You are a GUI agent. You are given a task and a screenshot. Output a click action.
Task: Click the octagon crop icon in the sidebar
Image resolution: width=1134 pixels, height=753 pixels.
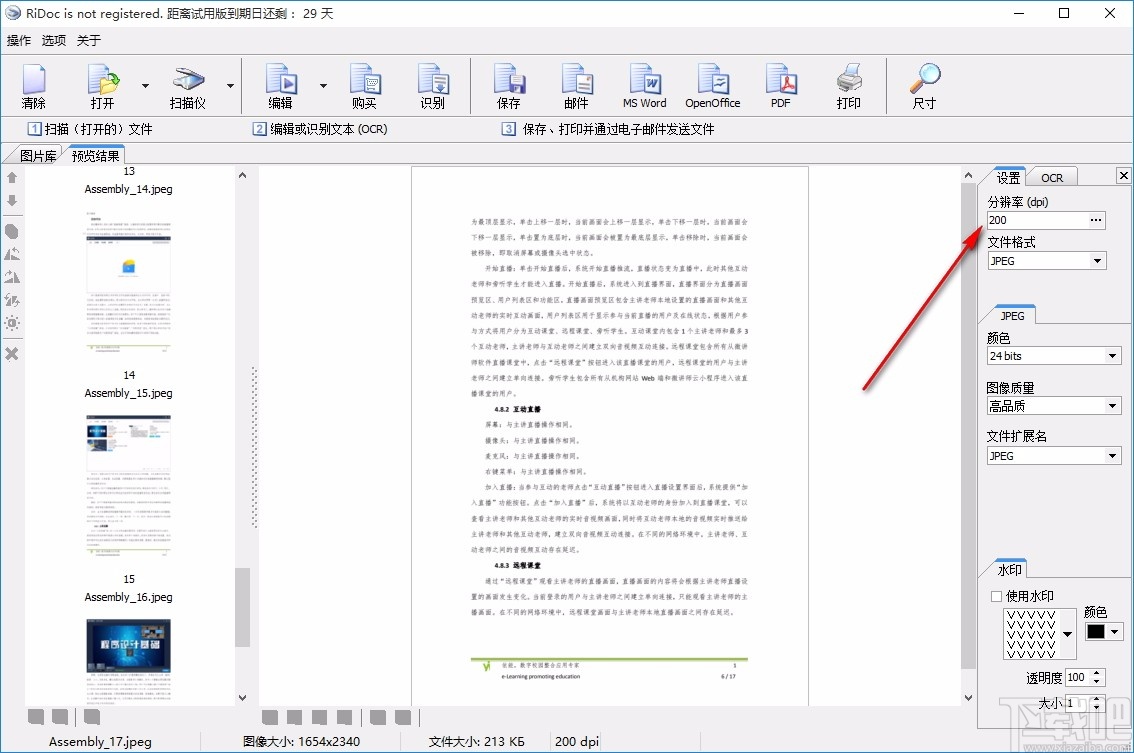point(12,231)
